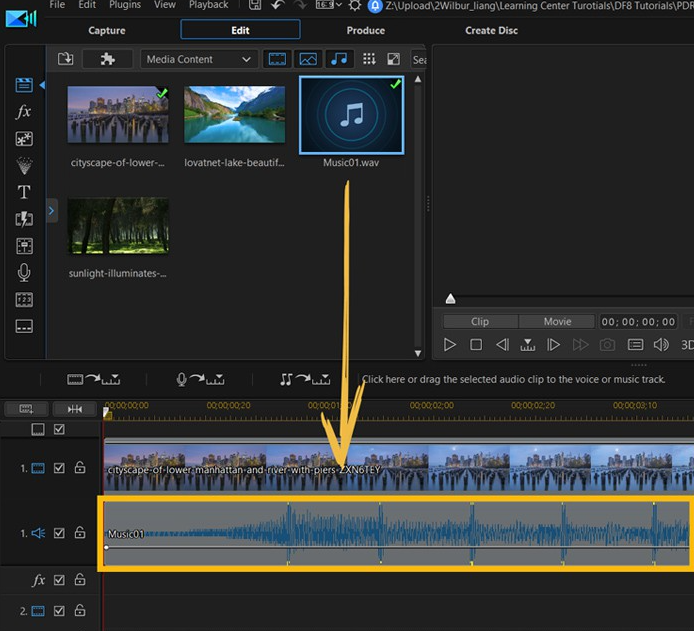This screenshot has width=694, height=631.
Task: Open the Media Room panel
Action: point(24,85)
